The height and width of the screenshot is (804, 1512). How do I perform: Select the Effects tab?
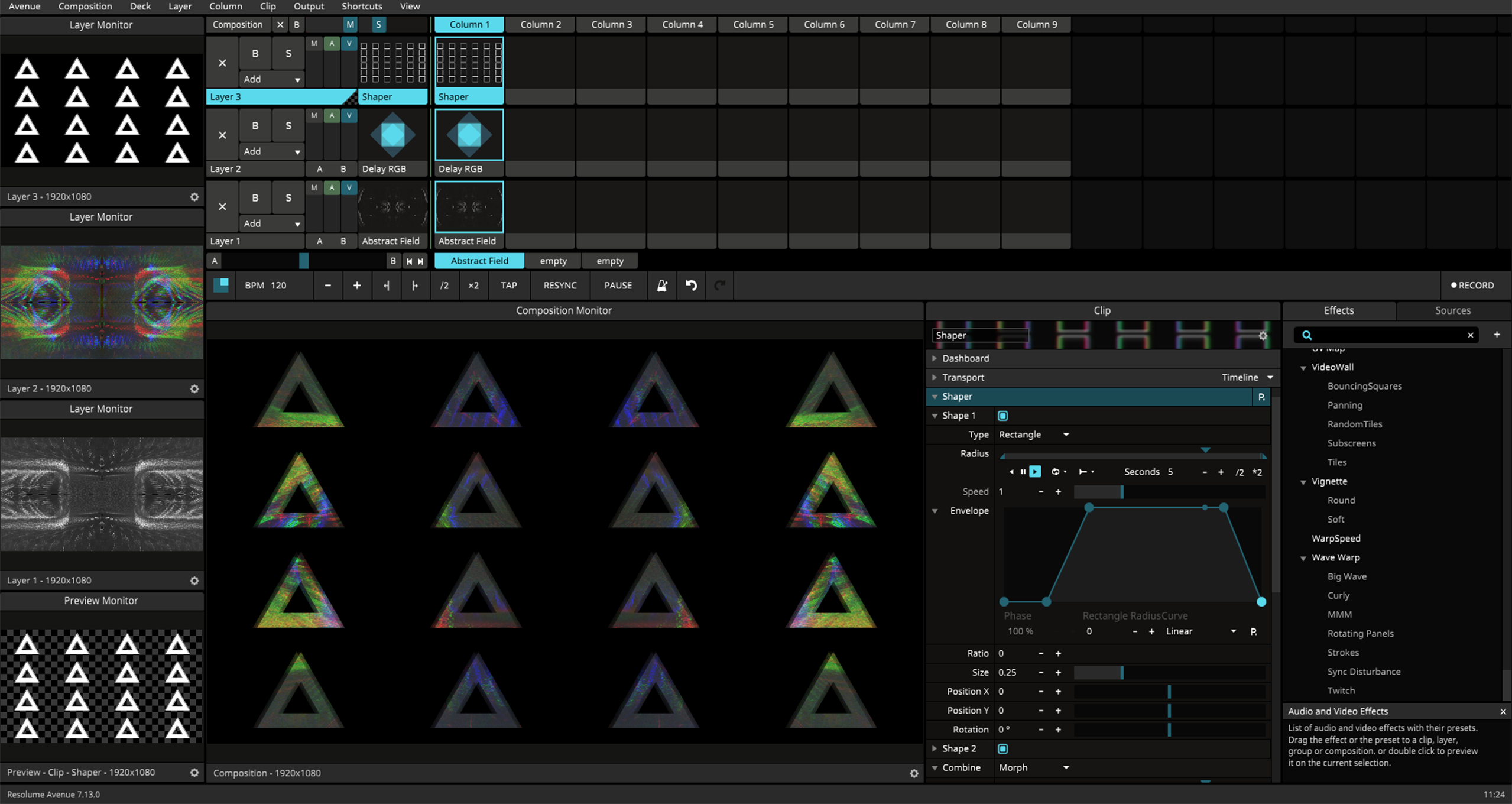(1339, 310)
